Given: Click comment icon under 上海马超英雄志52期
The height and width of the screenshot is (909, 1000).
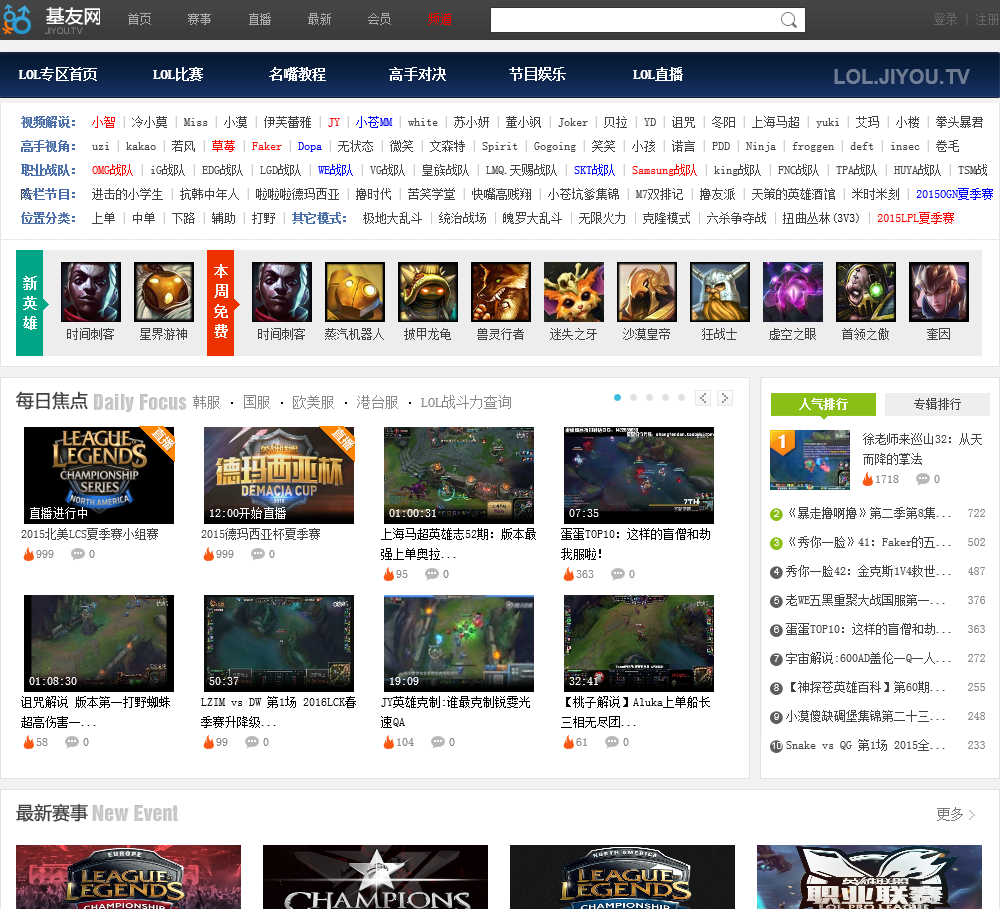Looking at the screenshot, I should (432, 573).
